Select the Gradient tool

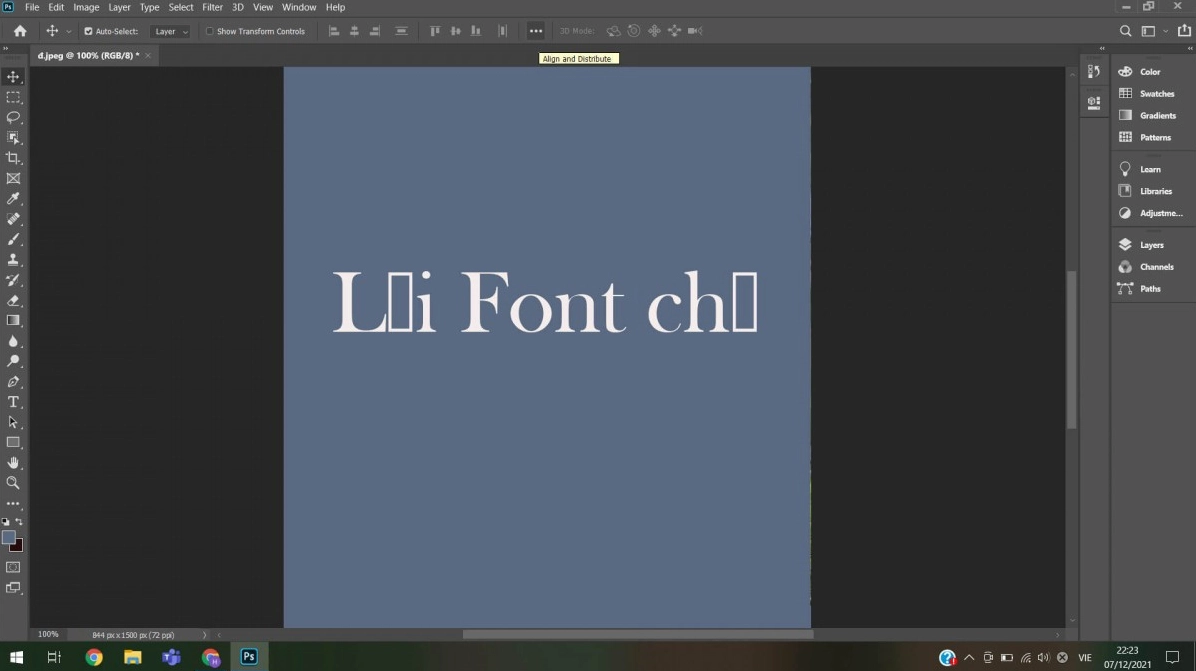coord(13,320)
